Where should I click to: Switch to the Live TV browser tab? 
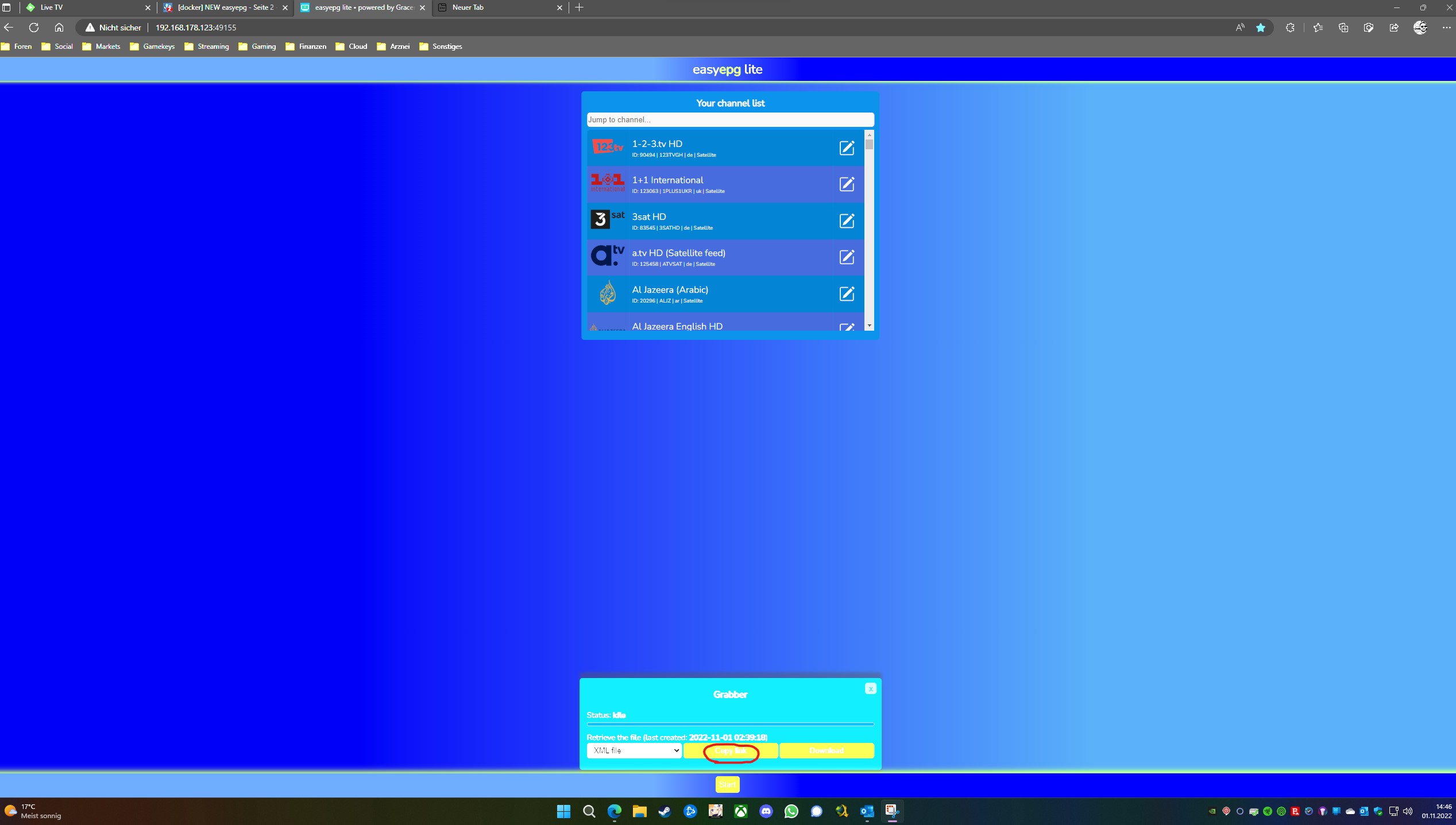87,7
